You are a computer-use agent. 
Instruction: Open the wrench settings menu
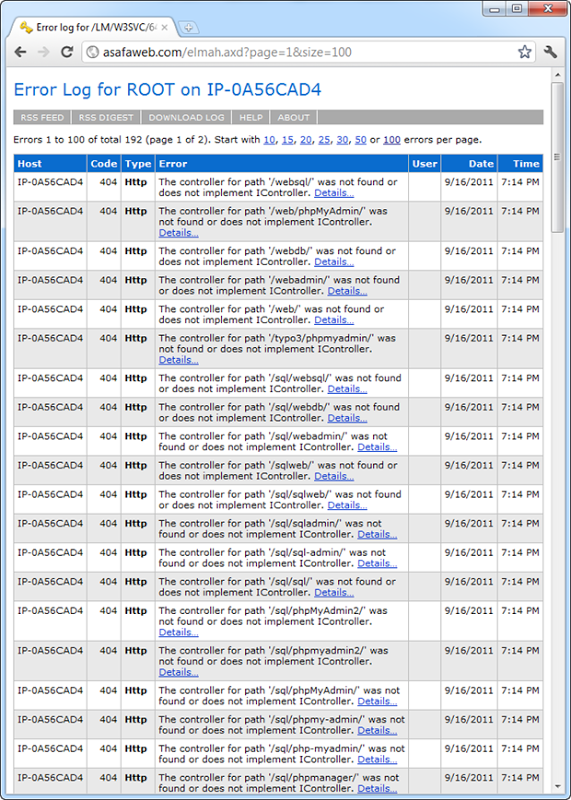click(x=551, y=52)
